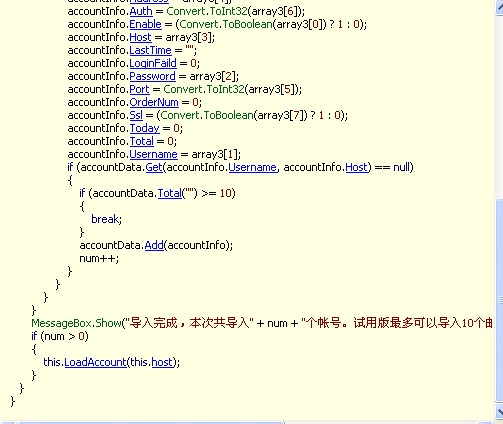Screen dimensions: 503x424
Task: Follow the this.host field link
Action: [162, 362]
